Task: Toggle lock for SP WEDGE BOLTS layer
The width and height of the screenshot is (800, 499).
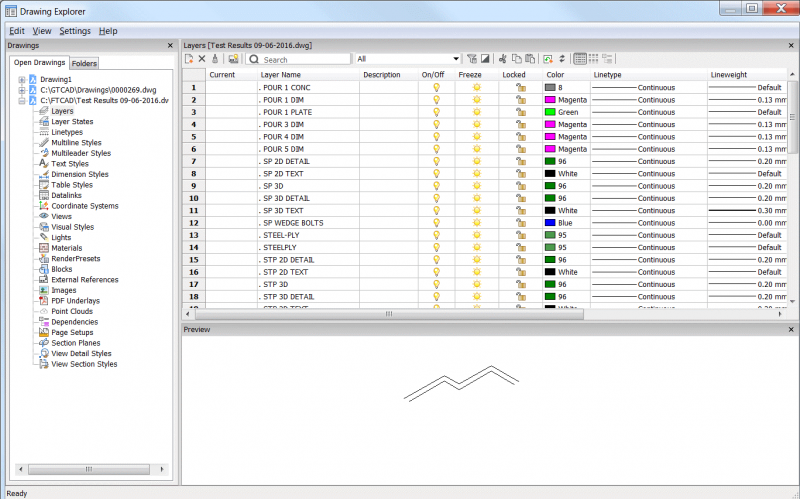Action: click(520, 223)
